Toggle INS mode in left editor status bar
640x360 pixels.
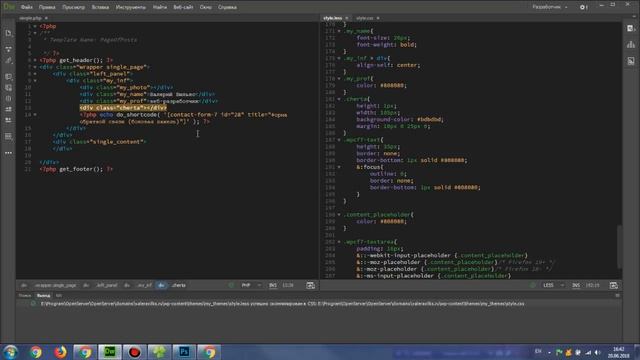click(x=273, y=285)
